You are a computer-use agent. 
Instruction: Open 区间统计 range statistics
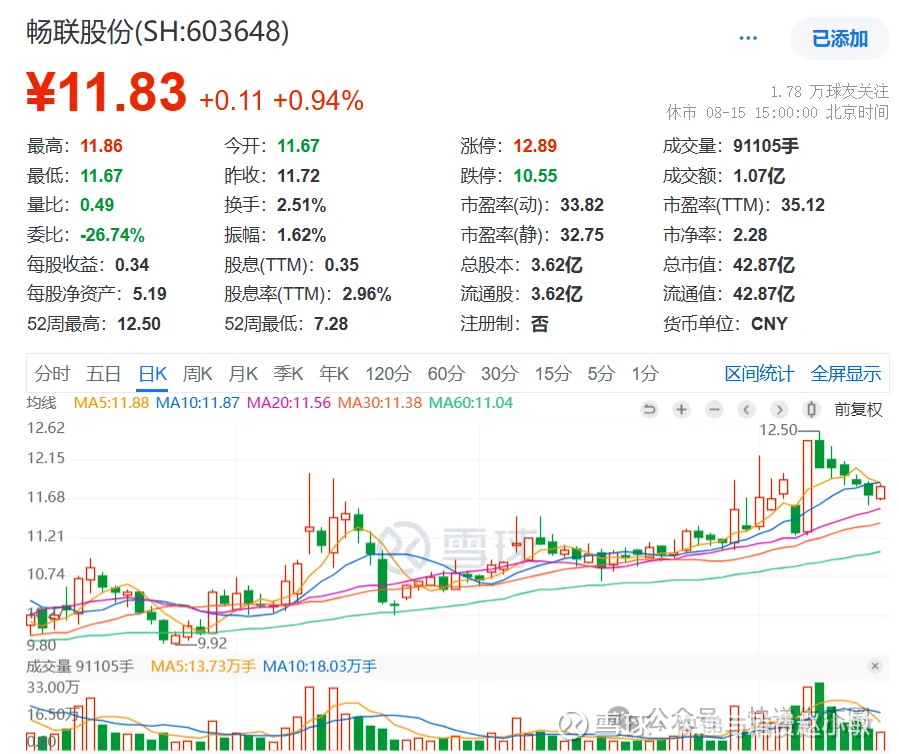759,374
